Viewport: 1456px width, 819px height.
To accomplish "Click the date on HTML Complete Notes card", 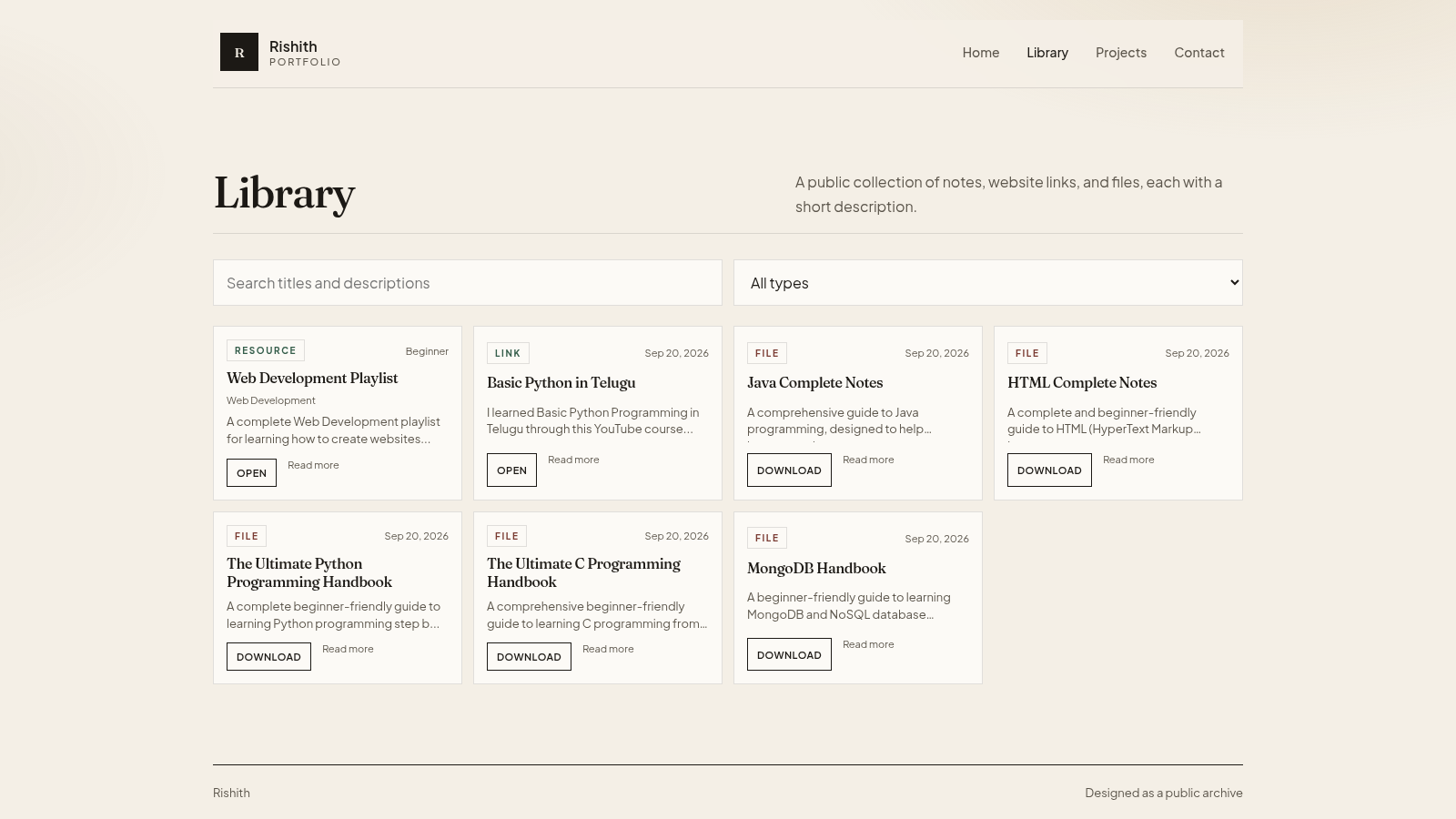I will [x=1197, y=353].
